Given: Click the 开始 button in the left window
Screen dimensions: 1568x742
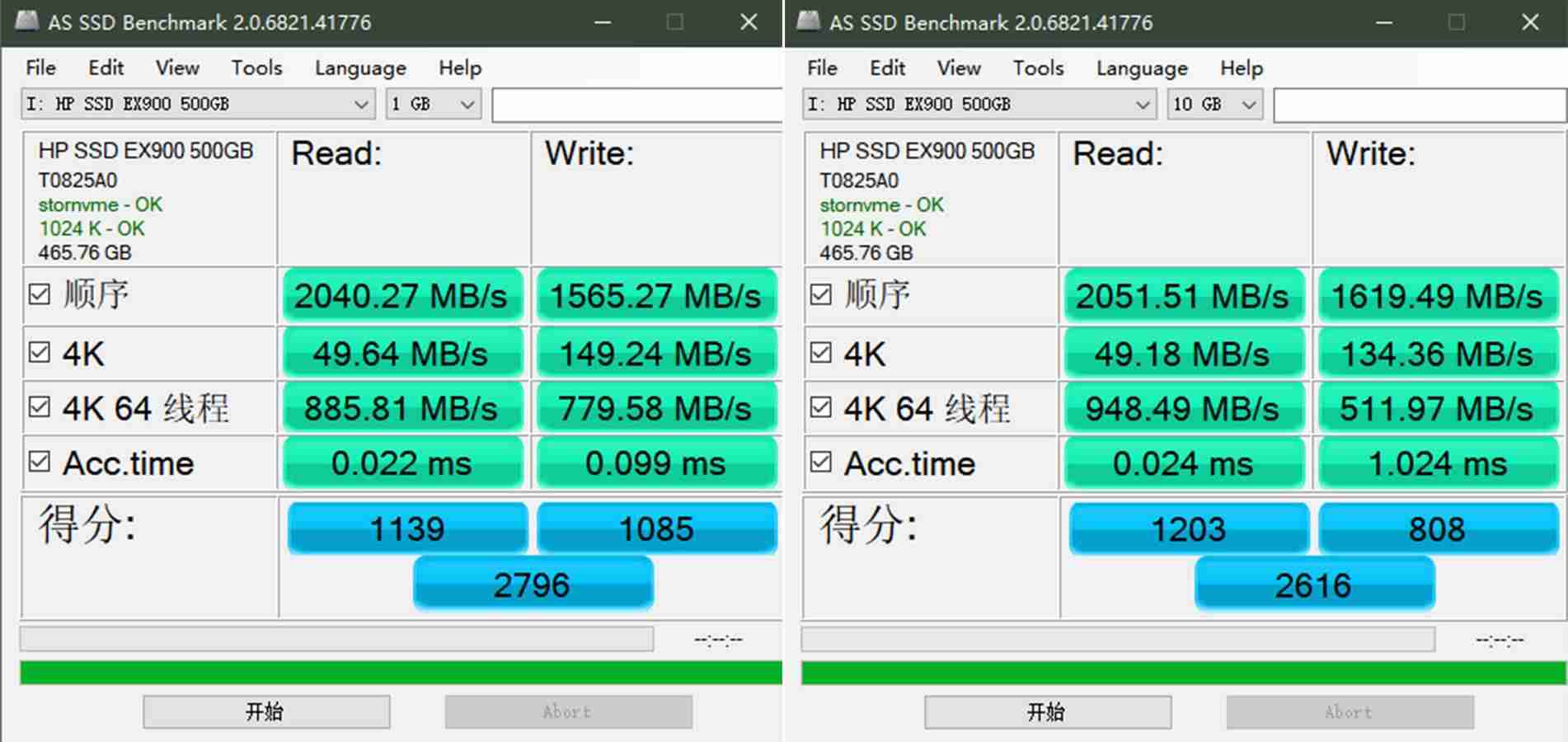Looking at the screenshot, I should coord(266,711).
